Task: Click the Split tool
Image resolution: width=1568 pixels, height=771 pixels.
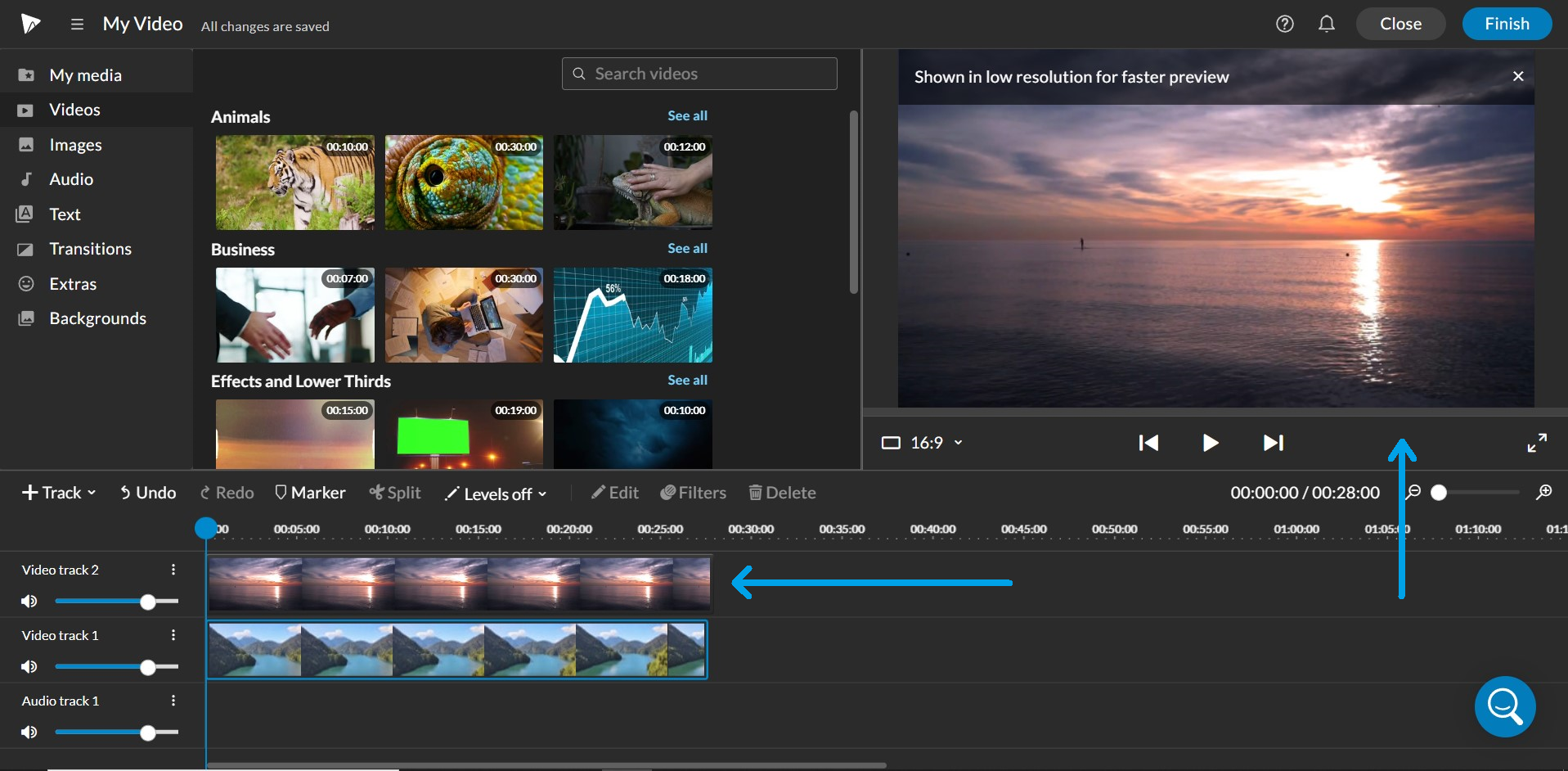Action: tap(395, 492)
